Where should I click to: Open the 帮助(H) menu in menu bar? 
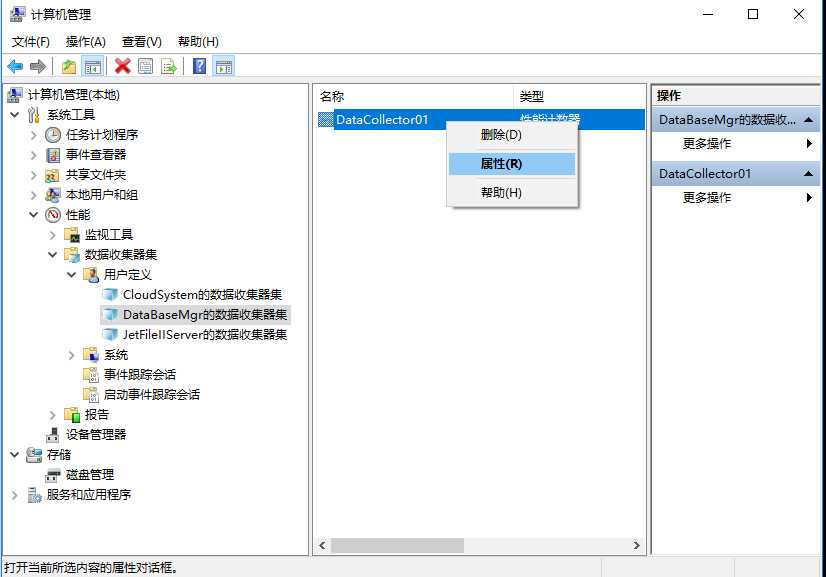pyautogui.click(x=198, y=42)
